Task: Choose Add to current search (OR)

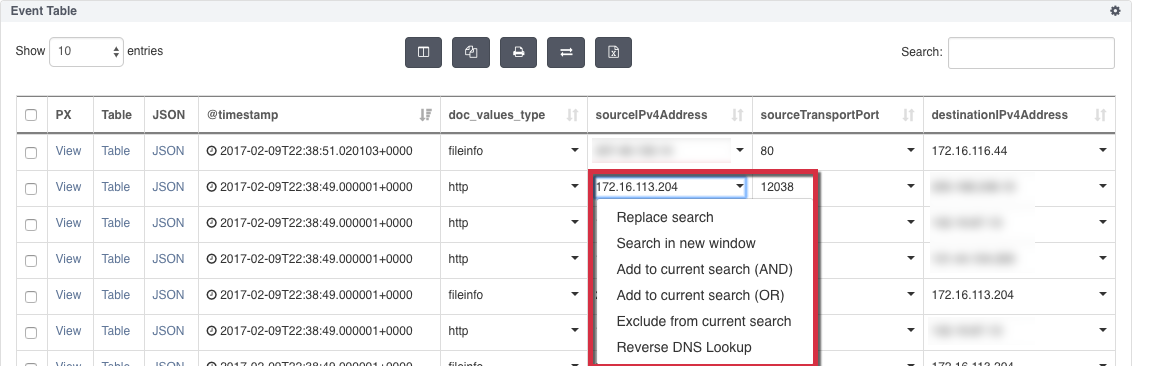Action: (700, 295)
